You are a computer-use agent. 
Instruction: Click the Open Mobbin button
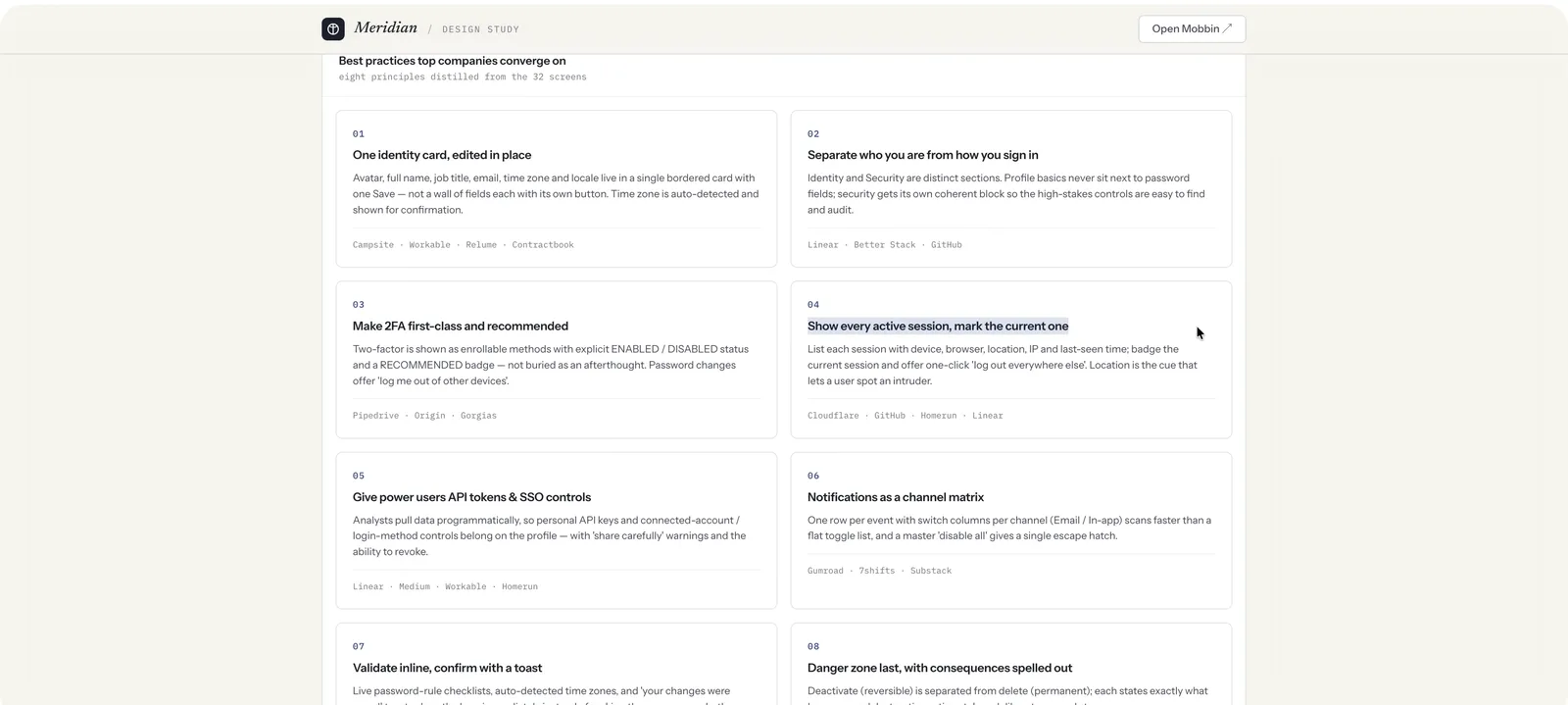click(1192, 28)
